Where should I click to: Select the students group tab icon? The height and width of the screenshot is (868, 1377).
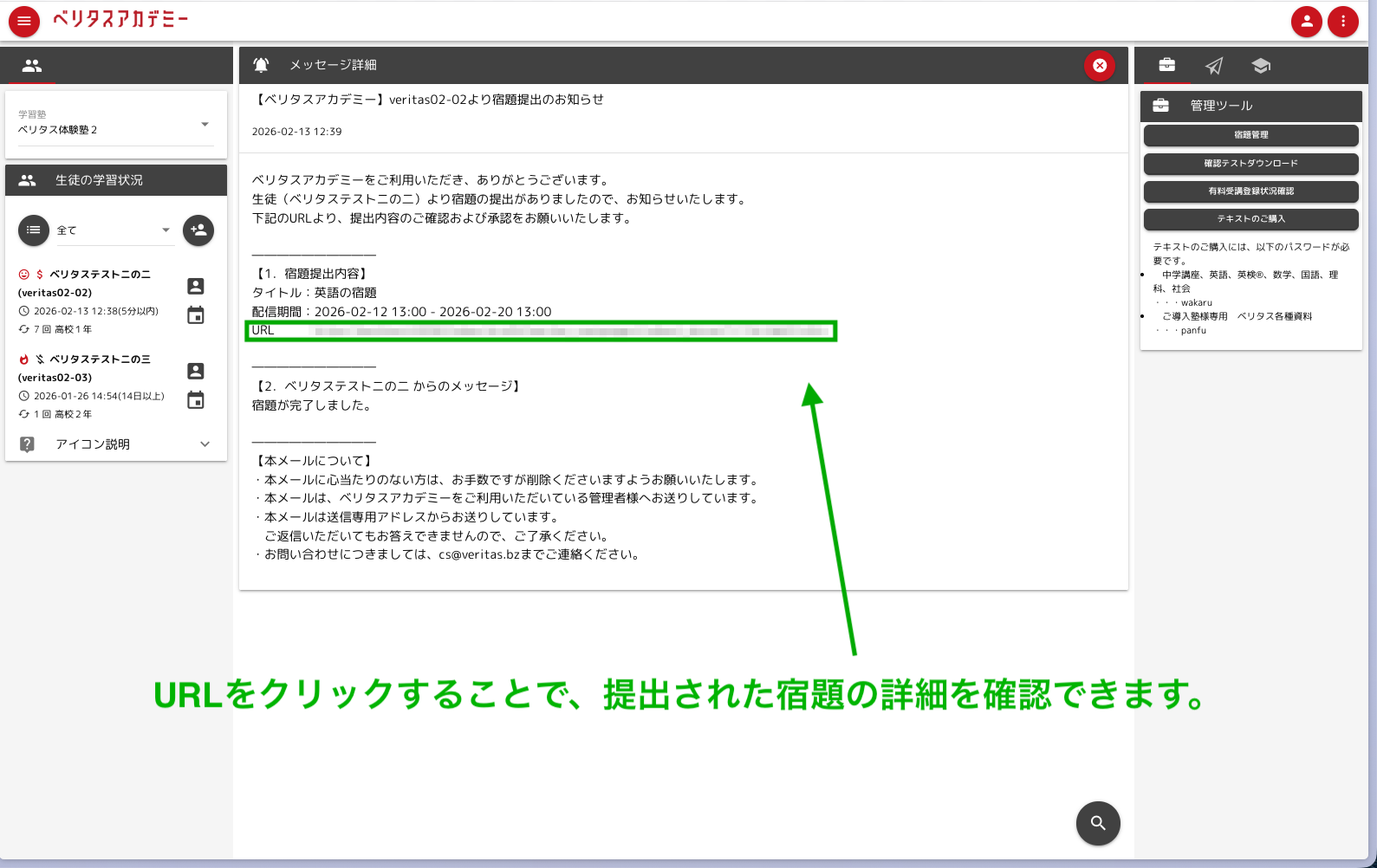coord(32,66)
